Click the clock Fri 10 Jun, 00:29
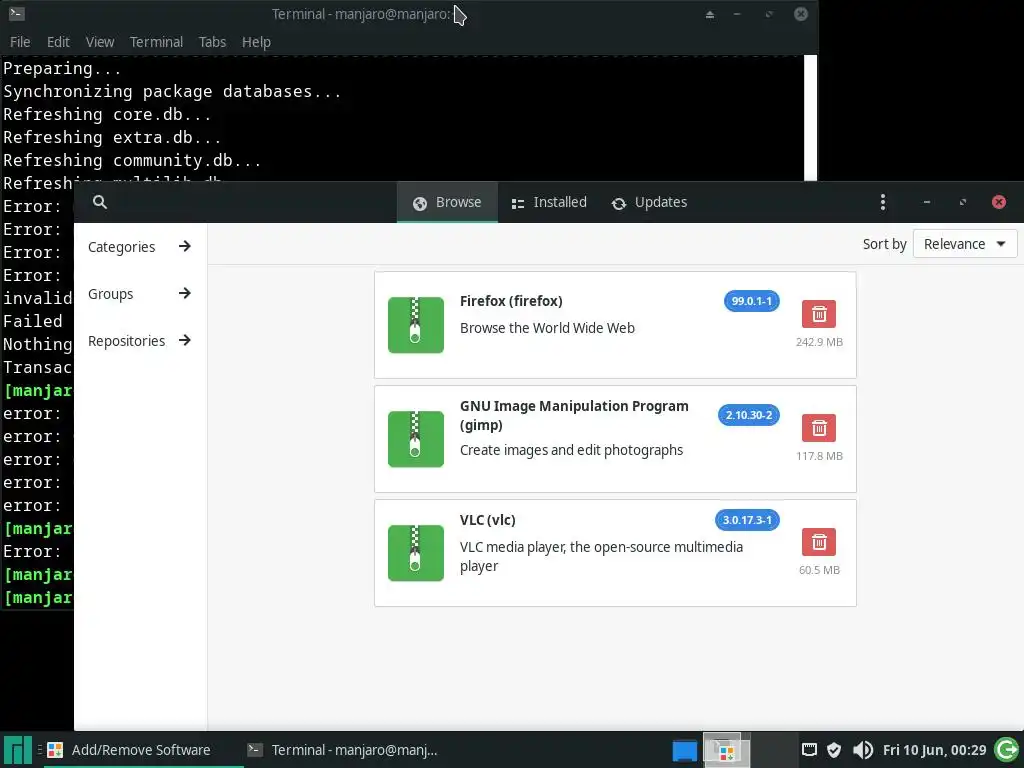Image resolution: width=1024 pixels, height=768 pixels. 935,750
